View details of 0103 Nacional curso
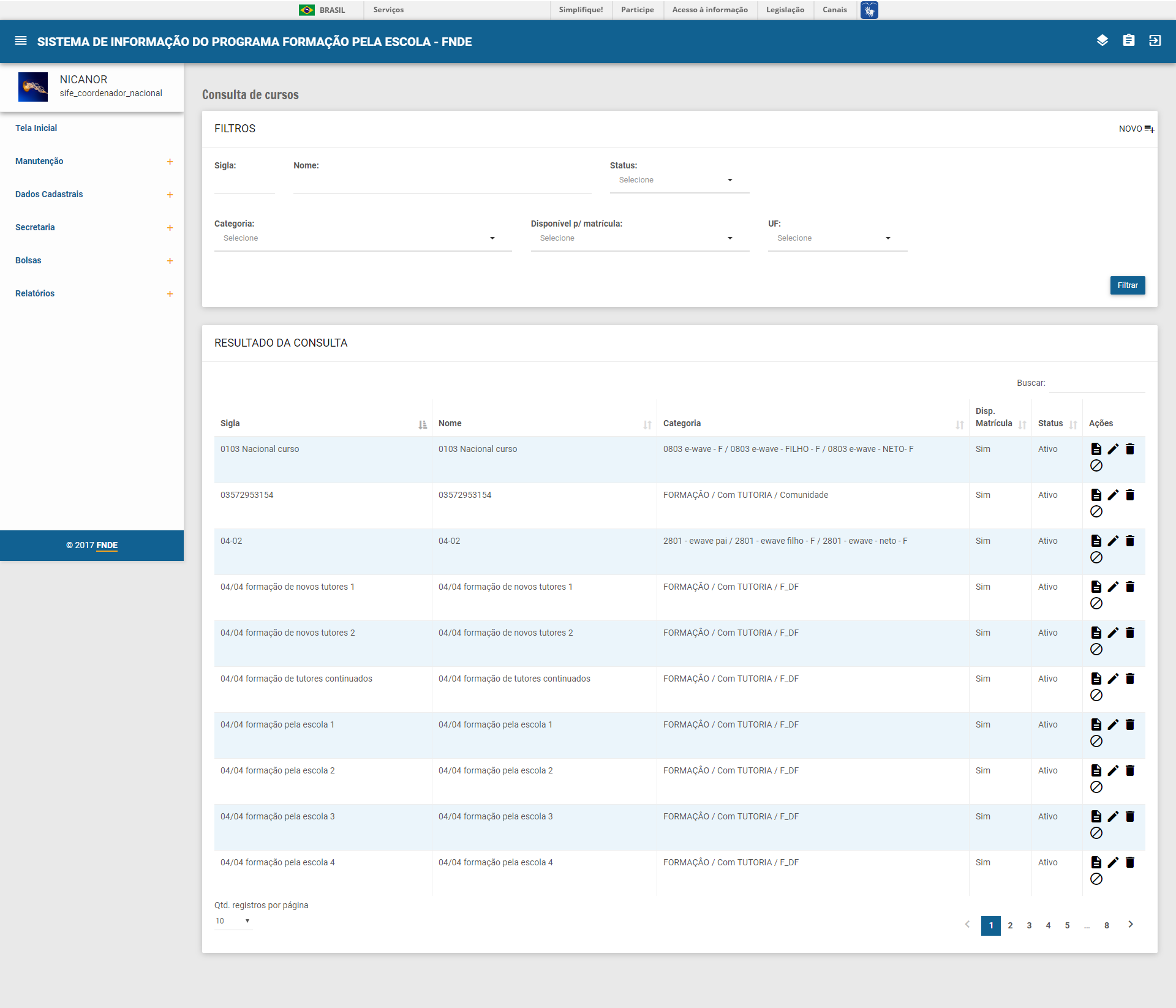 (x=1096, y=449)
